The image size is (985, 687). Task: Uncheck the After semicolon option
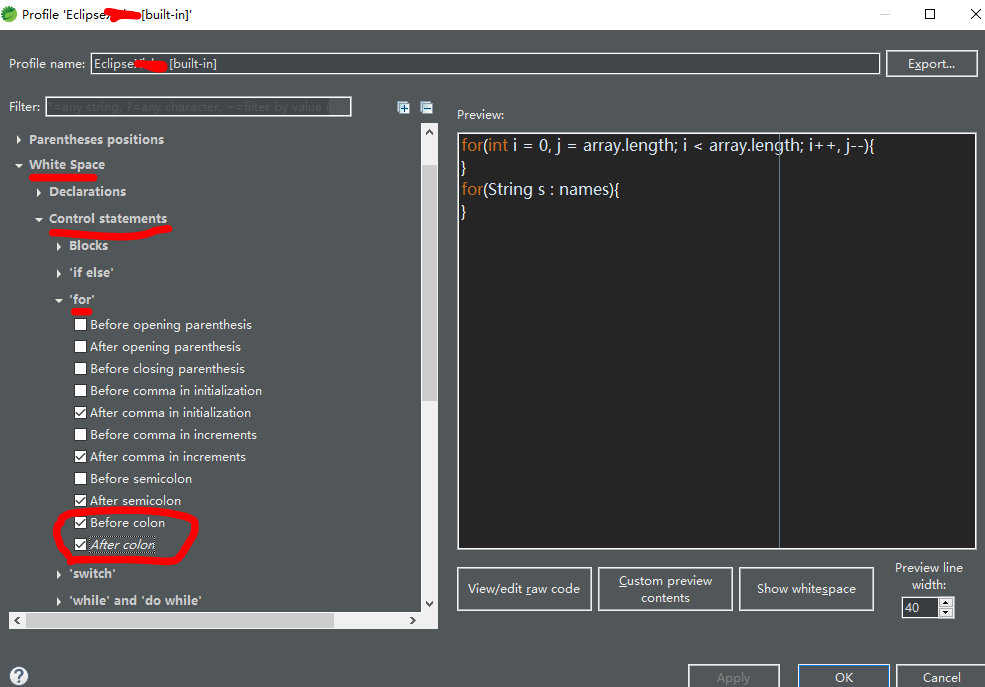tap(80, 500)
